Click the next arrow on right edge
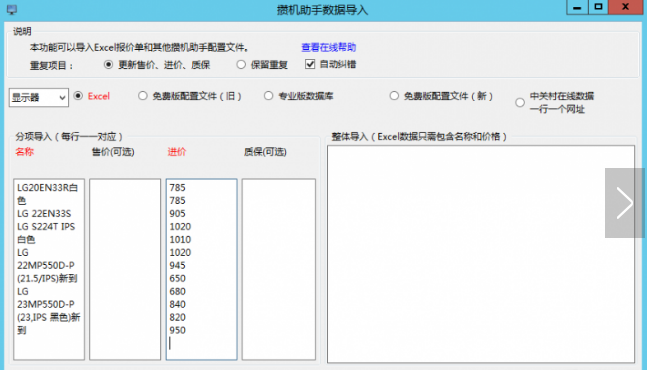The height and width of the screenshot is (370, 647). point(624,203)
